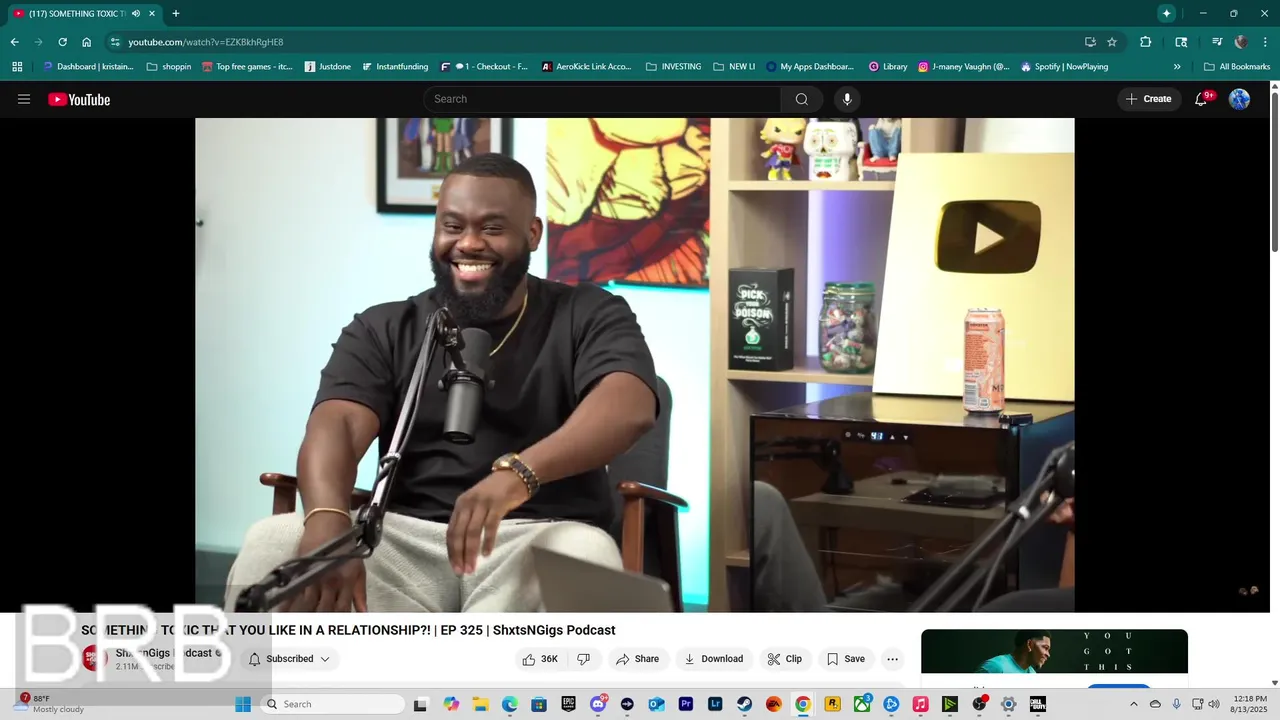Image resolution: width=1280 pixels, height=720 pixels.
Task: Open the Windows Start menu
Action: 243,704
